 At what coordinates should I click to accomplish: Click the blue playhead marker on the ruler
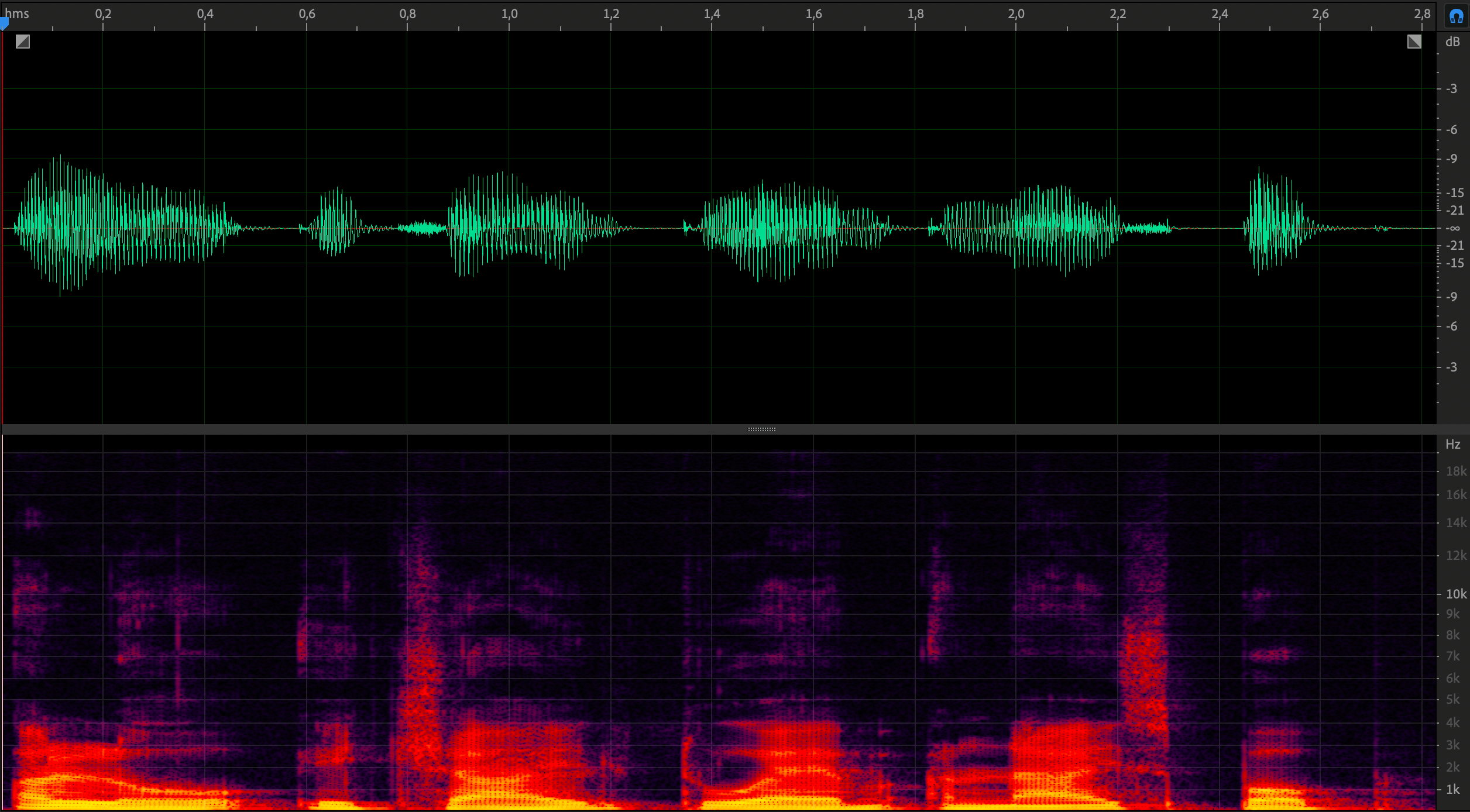click(x=4, y=23)
